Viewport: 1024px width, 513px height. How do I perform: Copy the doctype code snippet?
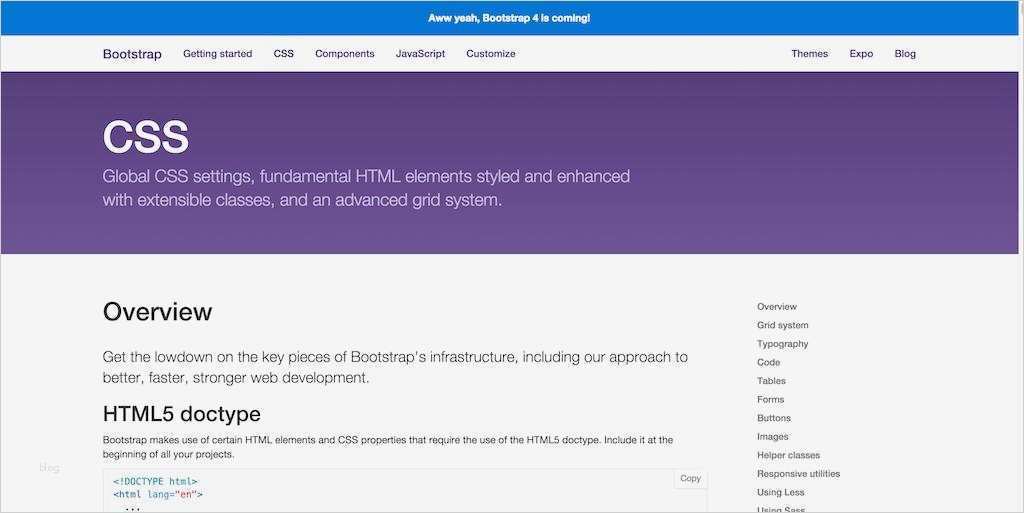(x=690, y=478)
